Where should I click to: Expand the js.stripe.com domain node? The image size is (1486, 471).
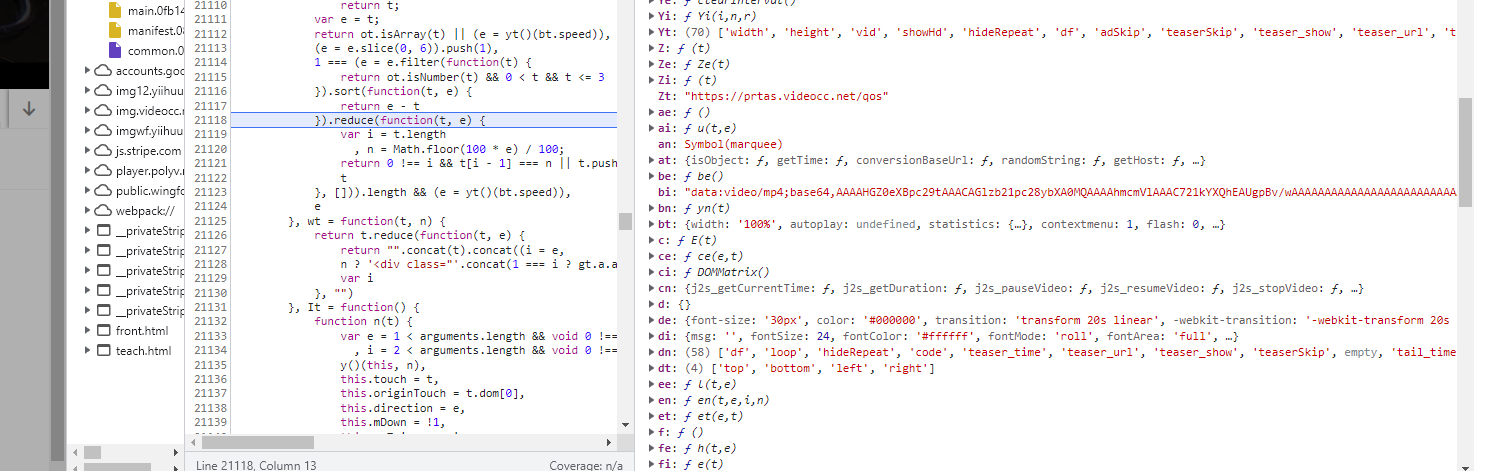(x=88, y=151)
